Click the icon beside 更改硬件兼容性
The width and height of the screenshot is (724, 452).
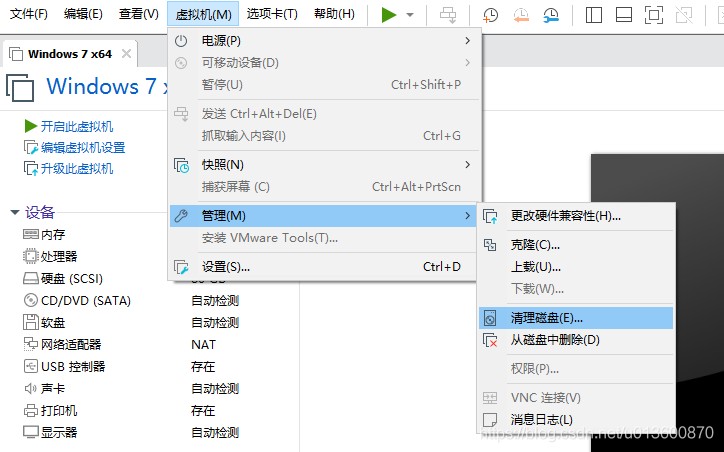(x=490, y=216)
